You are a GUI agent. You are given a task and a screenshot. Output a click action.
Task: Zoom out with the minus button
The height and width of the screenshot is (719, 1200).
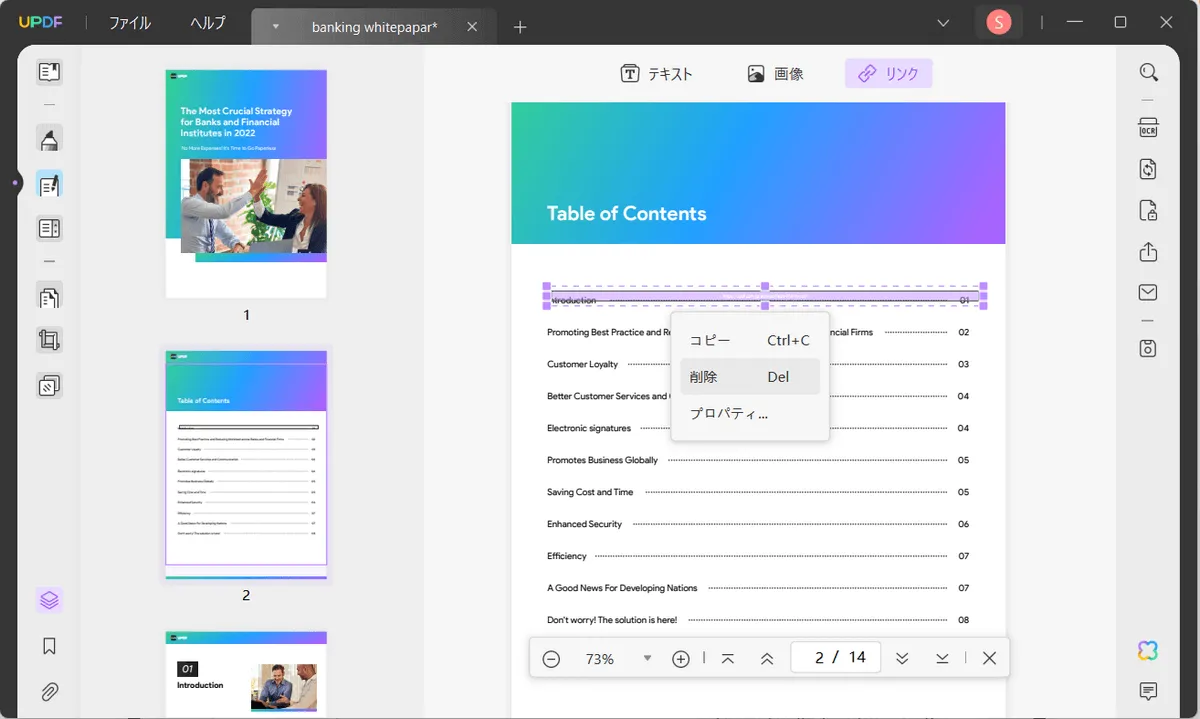point(551,658)
